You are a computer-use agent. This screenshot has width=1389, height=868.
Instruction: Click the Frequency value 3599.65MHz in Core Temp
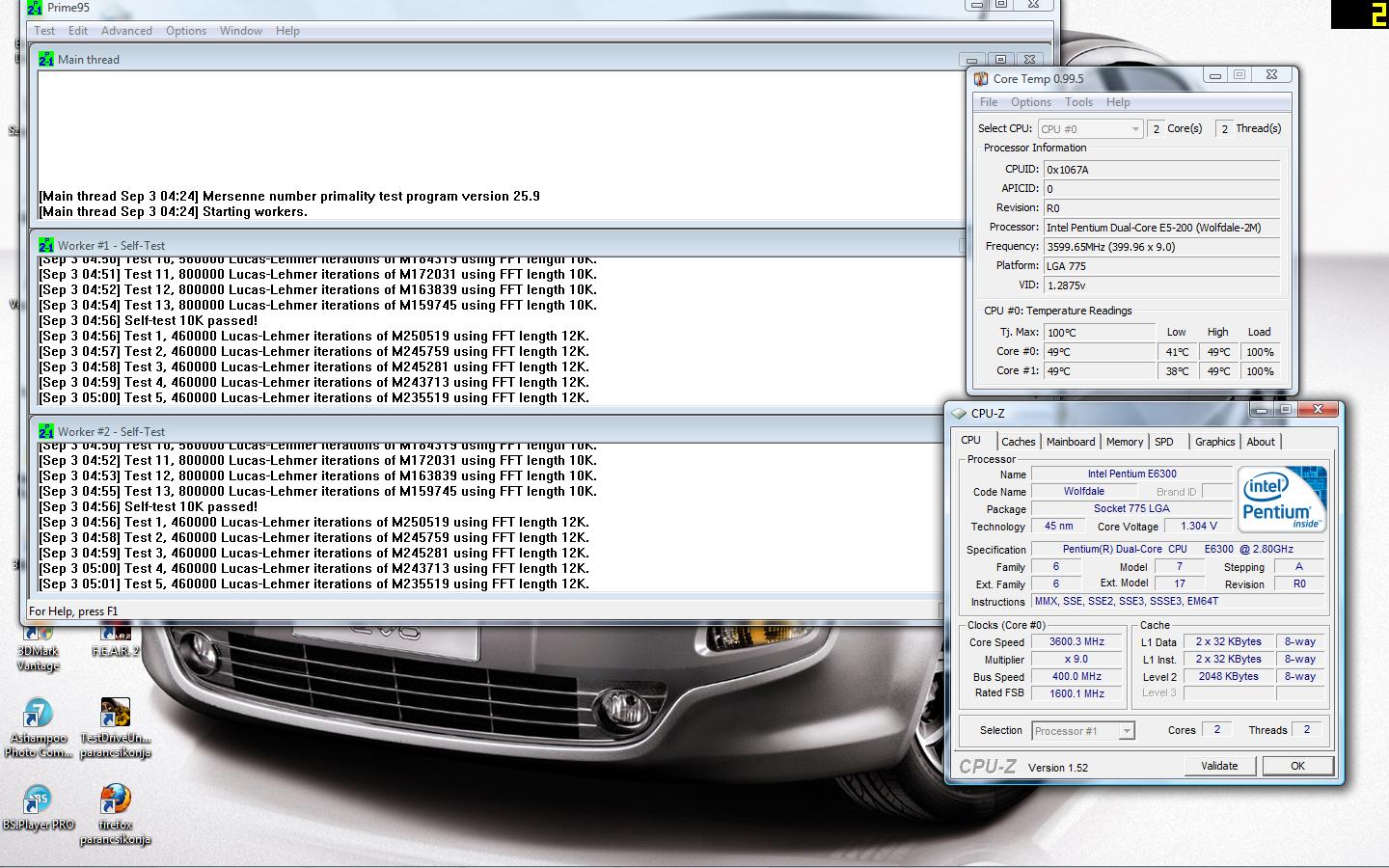click(x=1161, y=247)
